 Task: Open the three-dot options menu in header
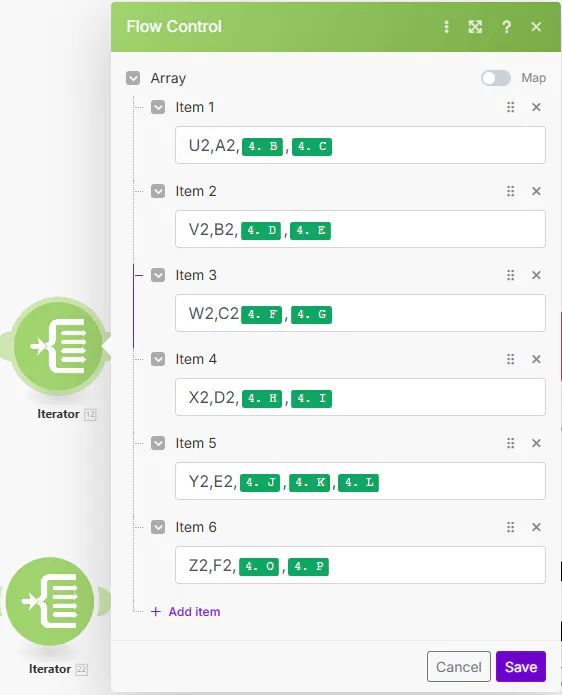point(446,27)
